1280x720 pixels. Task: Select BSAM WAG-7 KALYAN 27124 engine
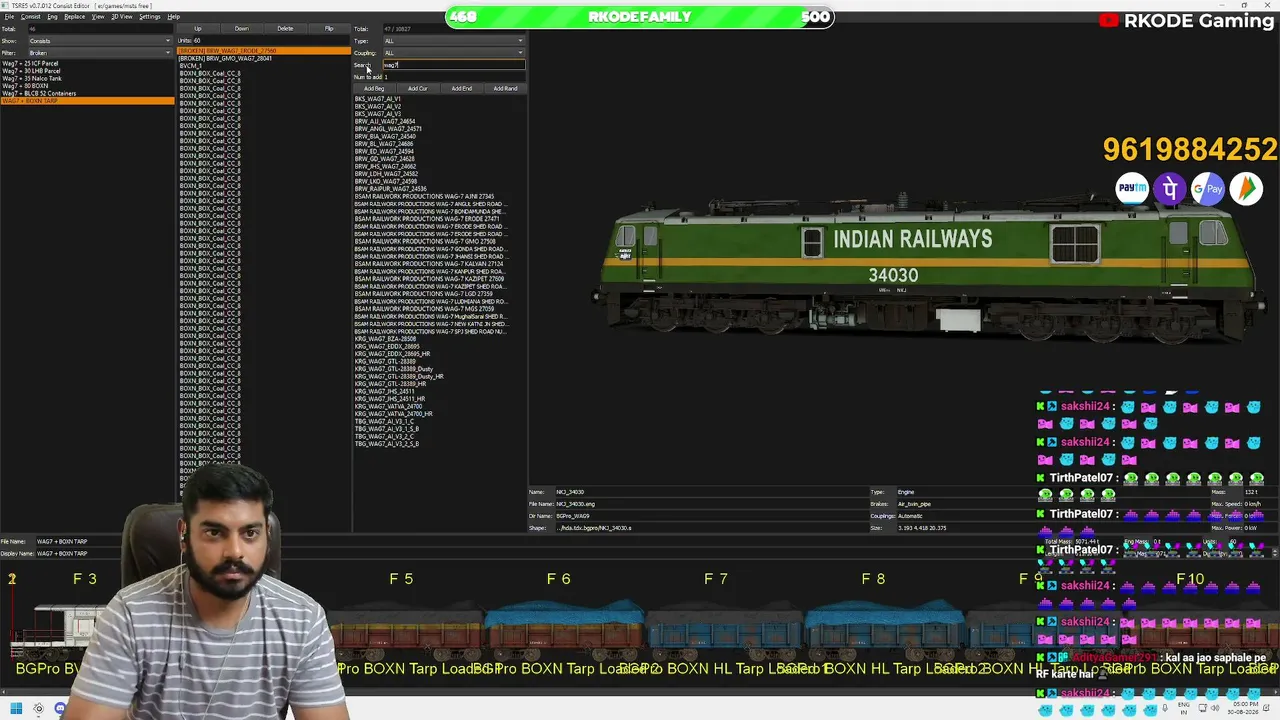point(429,264)
